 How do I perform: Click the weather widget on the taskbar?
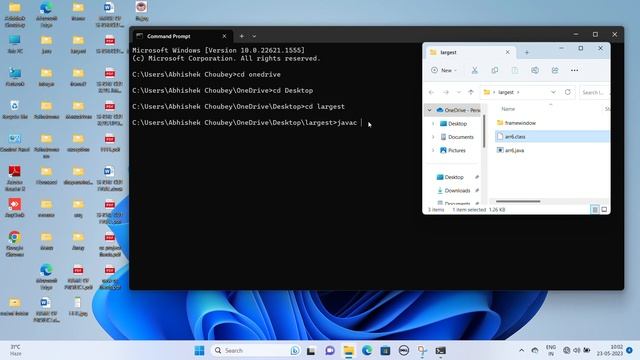point(16,350)
